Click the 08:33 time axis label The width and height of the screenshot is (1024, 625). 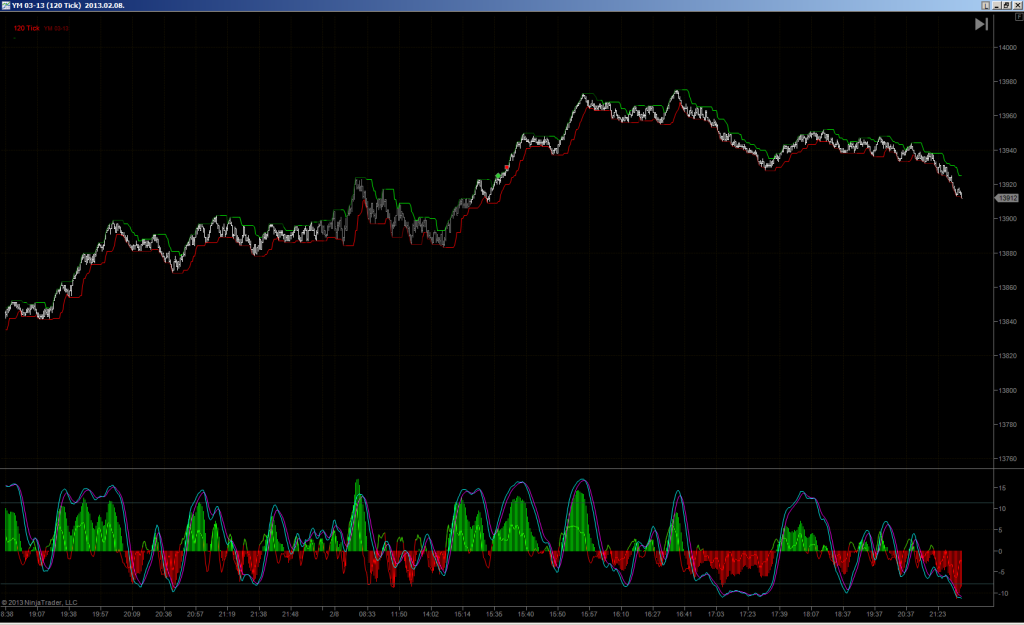(x=367, y=614)
